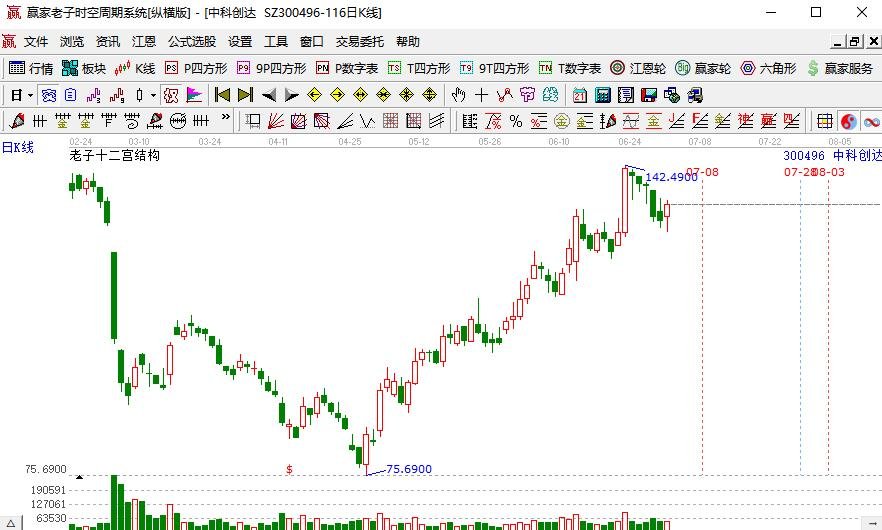Screen dimensions: 882x530
Task: Click the floppy disk save icon
Action: pos(649,95)
